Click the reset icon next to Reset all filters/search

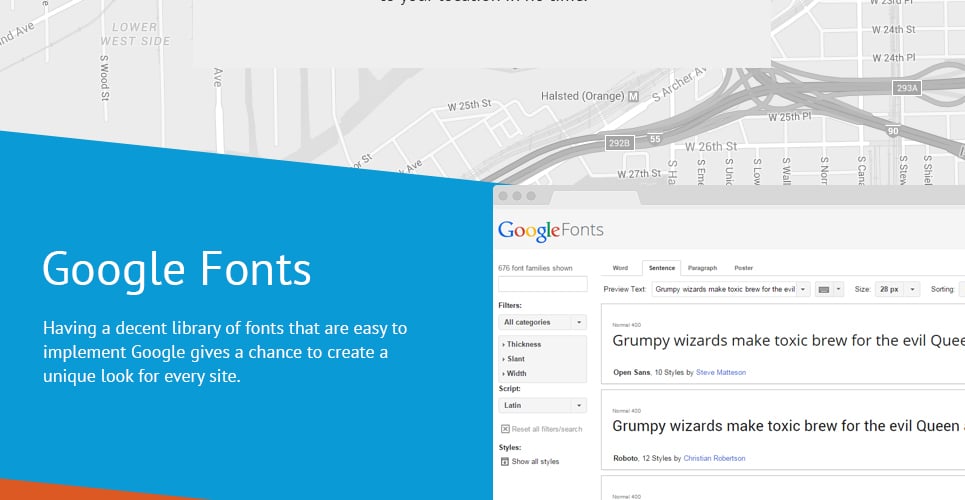coord(505,429)
